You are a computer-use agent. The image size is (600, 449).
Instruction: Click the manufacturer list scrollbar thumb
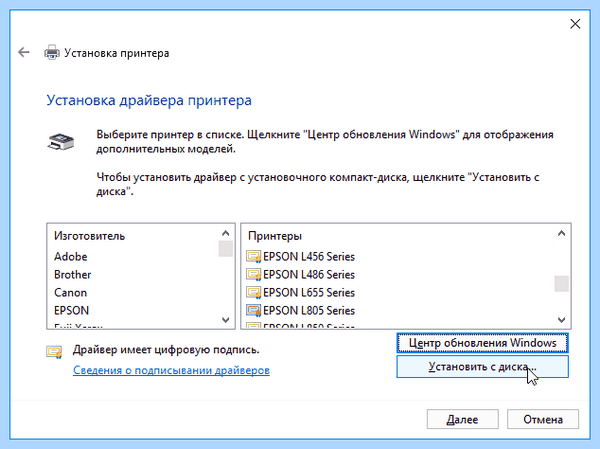(226, 248)
